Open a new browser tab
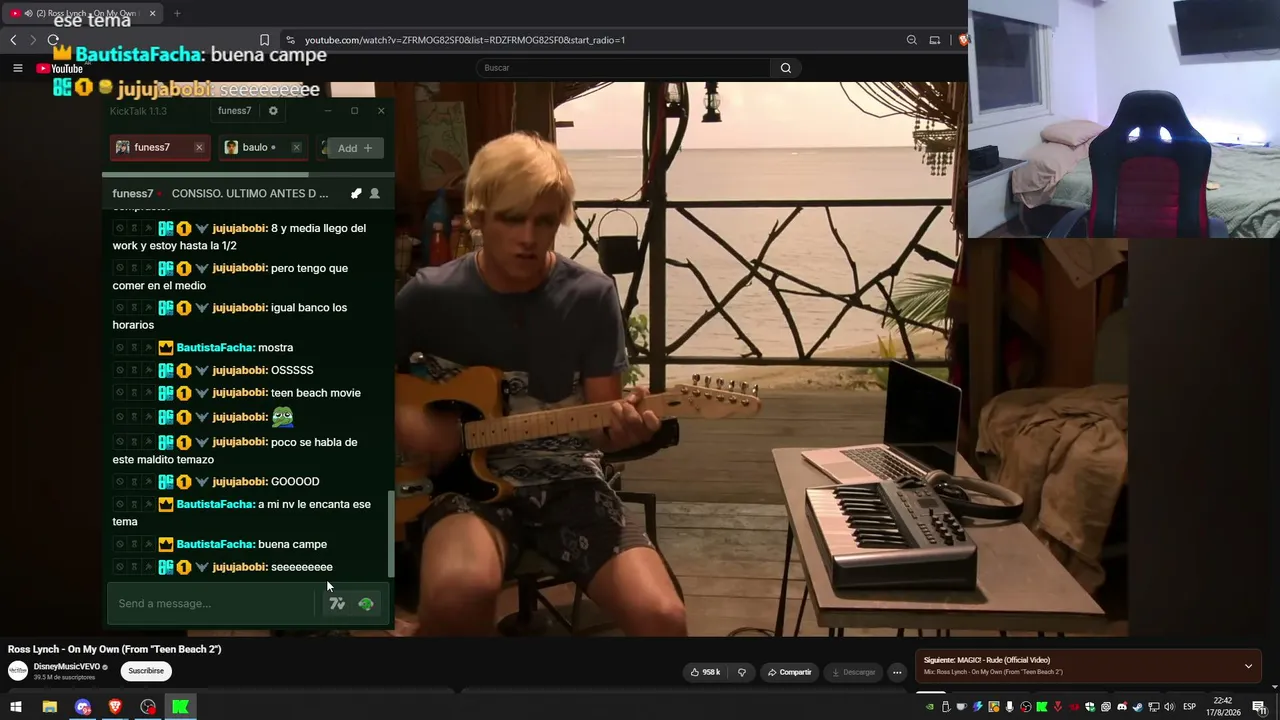 pos(177,14)
